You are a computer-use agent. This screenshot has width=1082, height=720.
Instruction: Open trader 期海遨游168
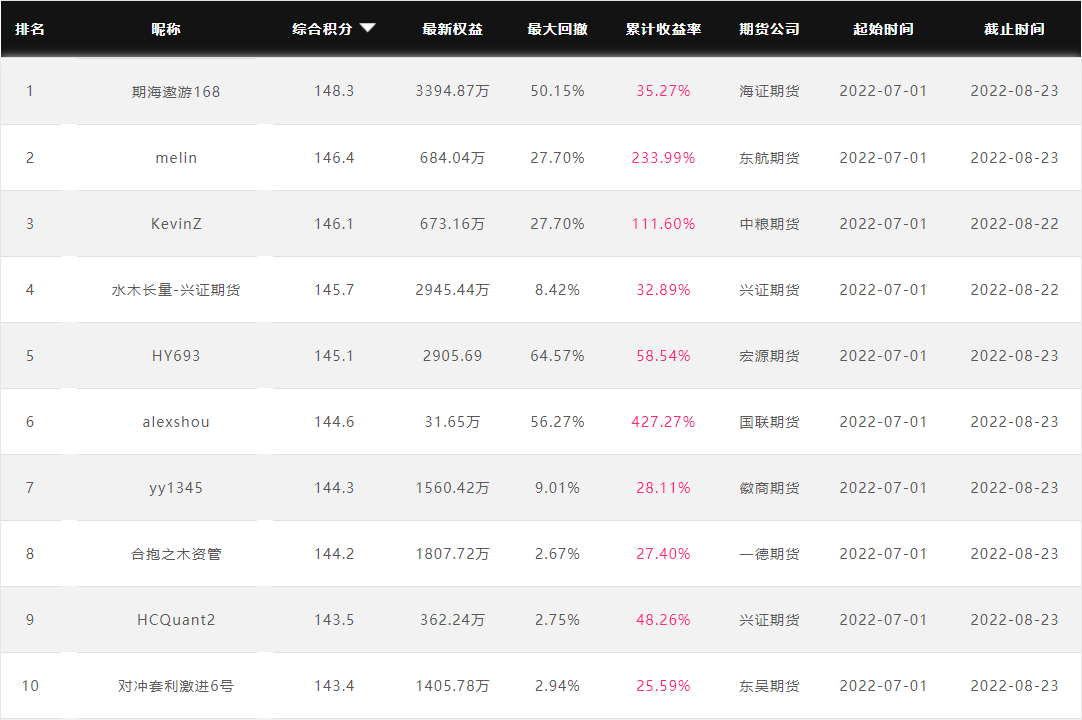[x=176, y=91]
